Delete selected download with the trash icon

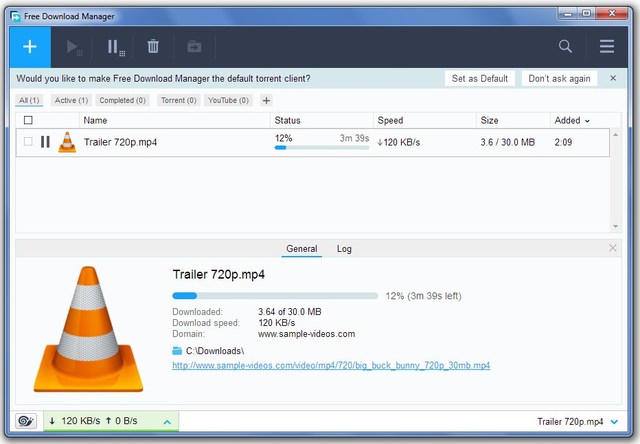(153, 47)
